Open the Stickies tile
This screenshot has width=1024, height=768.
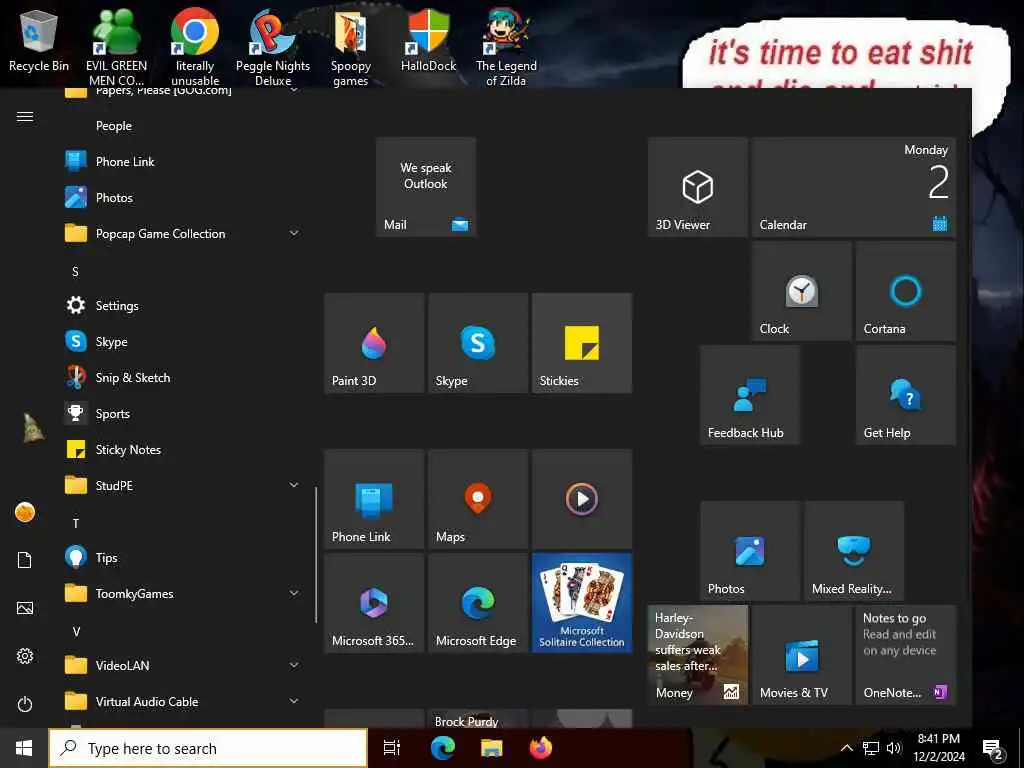582,343
